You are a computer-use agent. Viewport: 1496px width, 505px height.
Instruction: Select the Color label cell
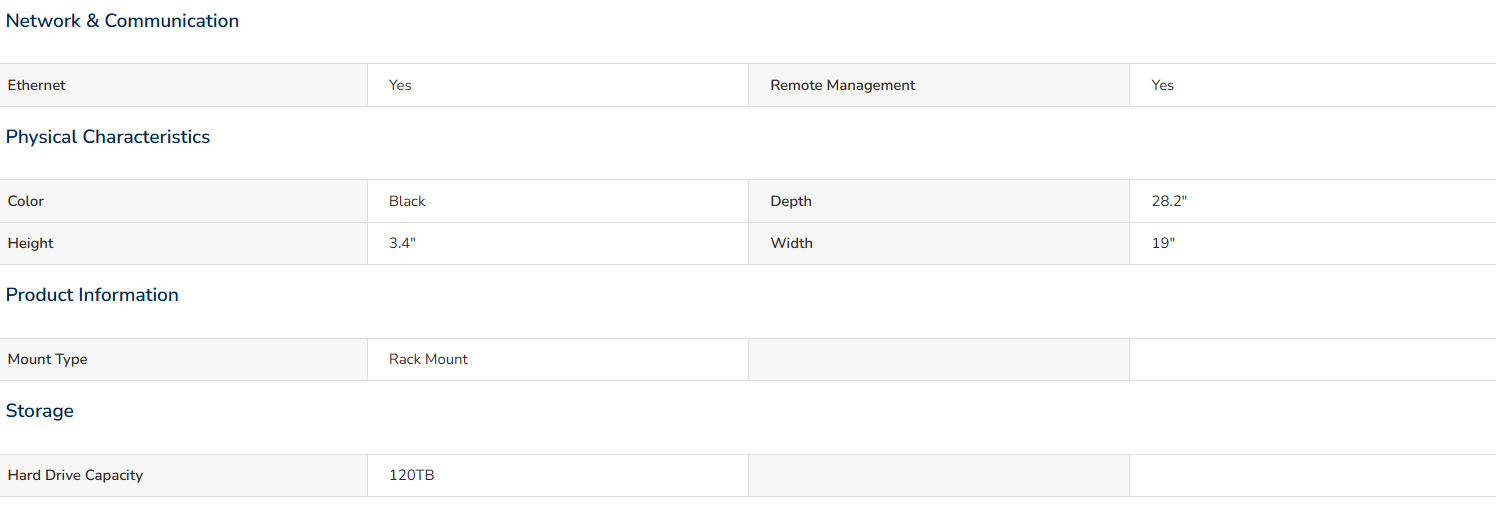(184, 201)
